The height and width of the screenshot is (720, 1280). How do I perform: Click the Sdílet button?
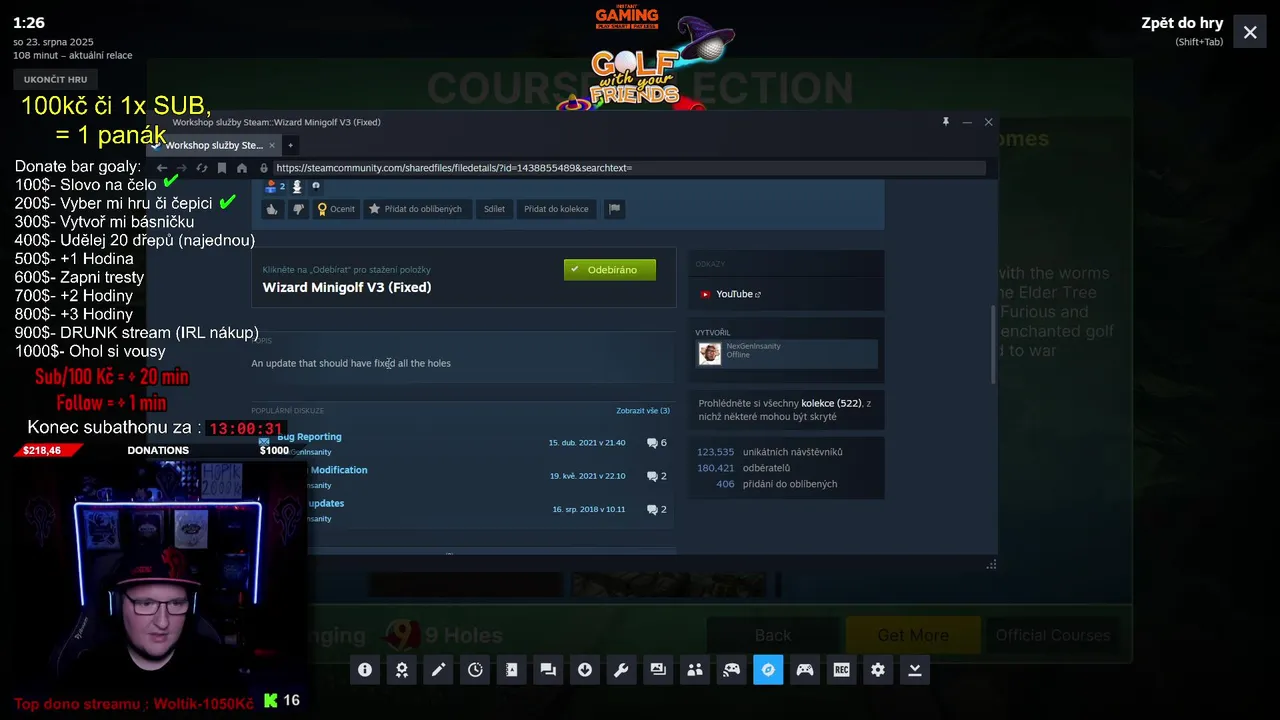pos(494,209)
